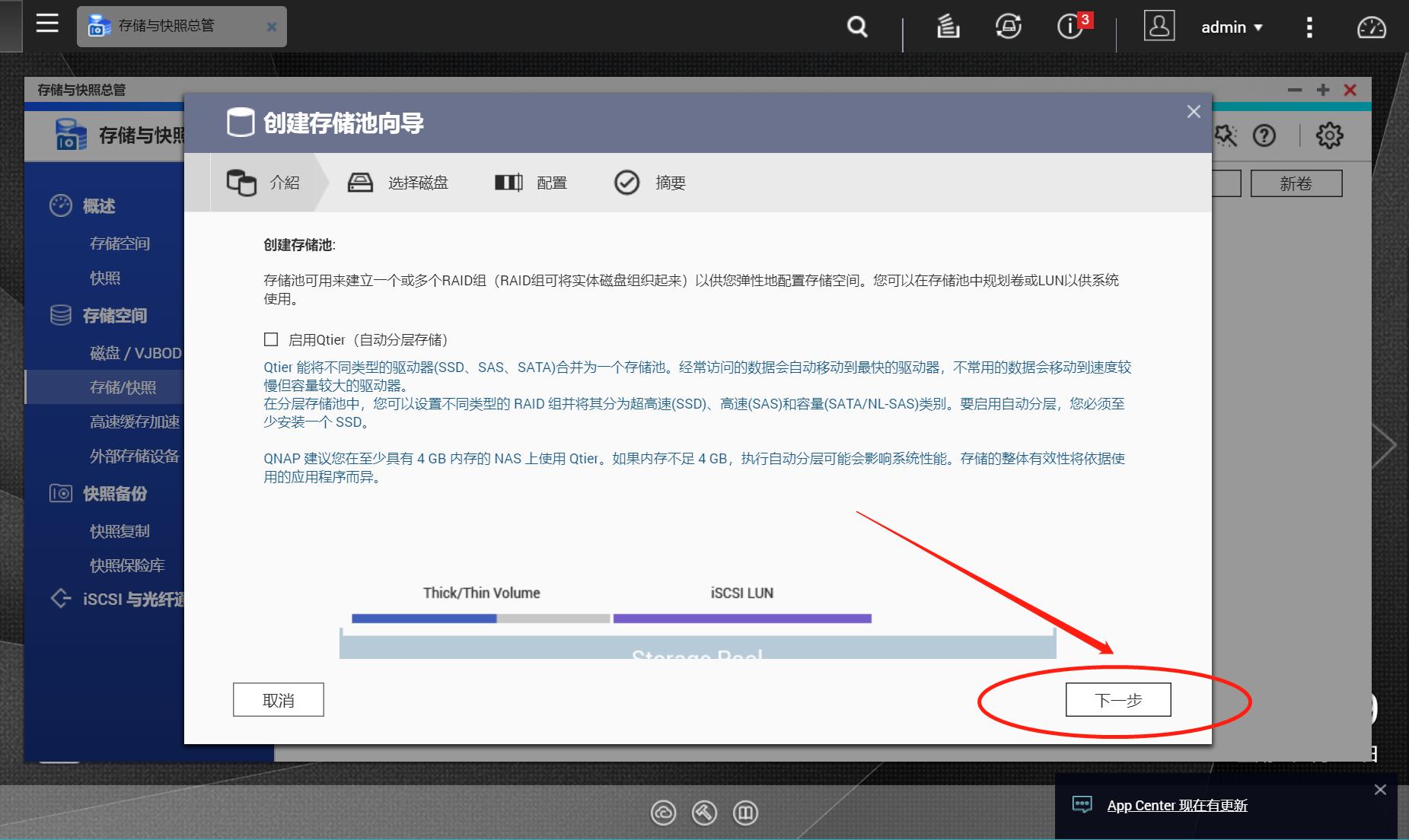Image resolution: width=1409 pixels, height=840 pixels.
Task: Open the three-dot options menu
Action: click(x=1309, y=27)
